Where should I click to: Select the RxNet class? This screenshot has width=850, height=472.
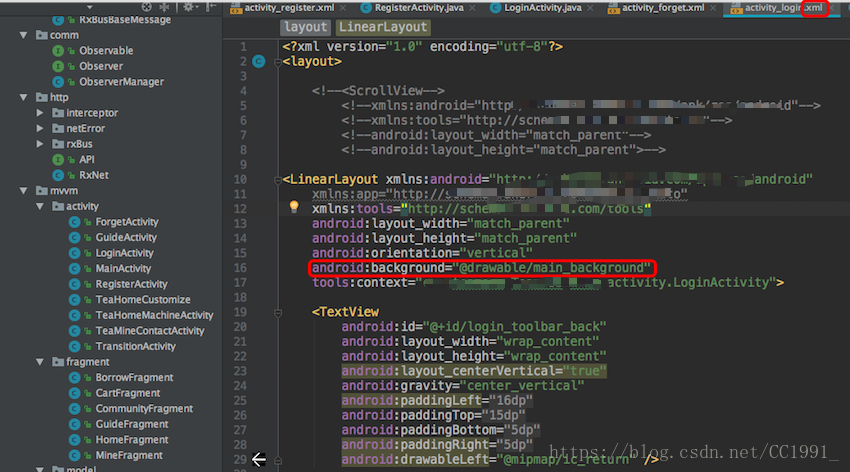click(94, 176)
